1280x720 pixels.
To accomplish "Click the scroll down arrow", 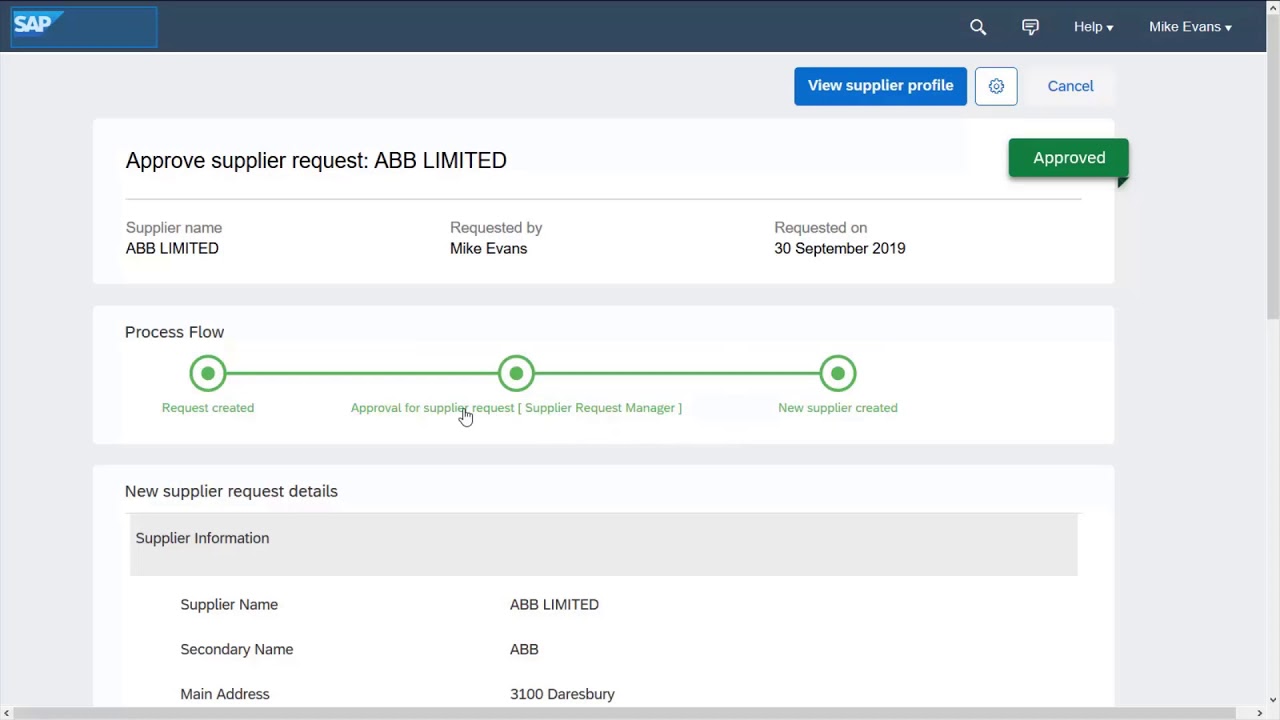I will point(1272,700).
